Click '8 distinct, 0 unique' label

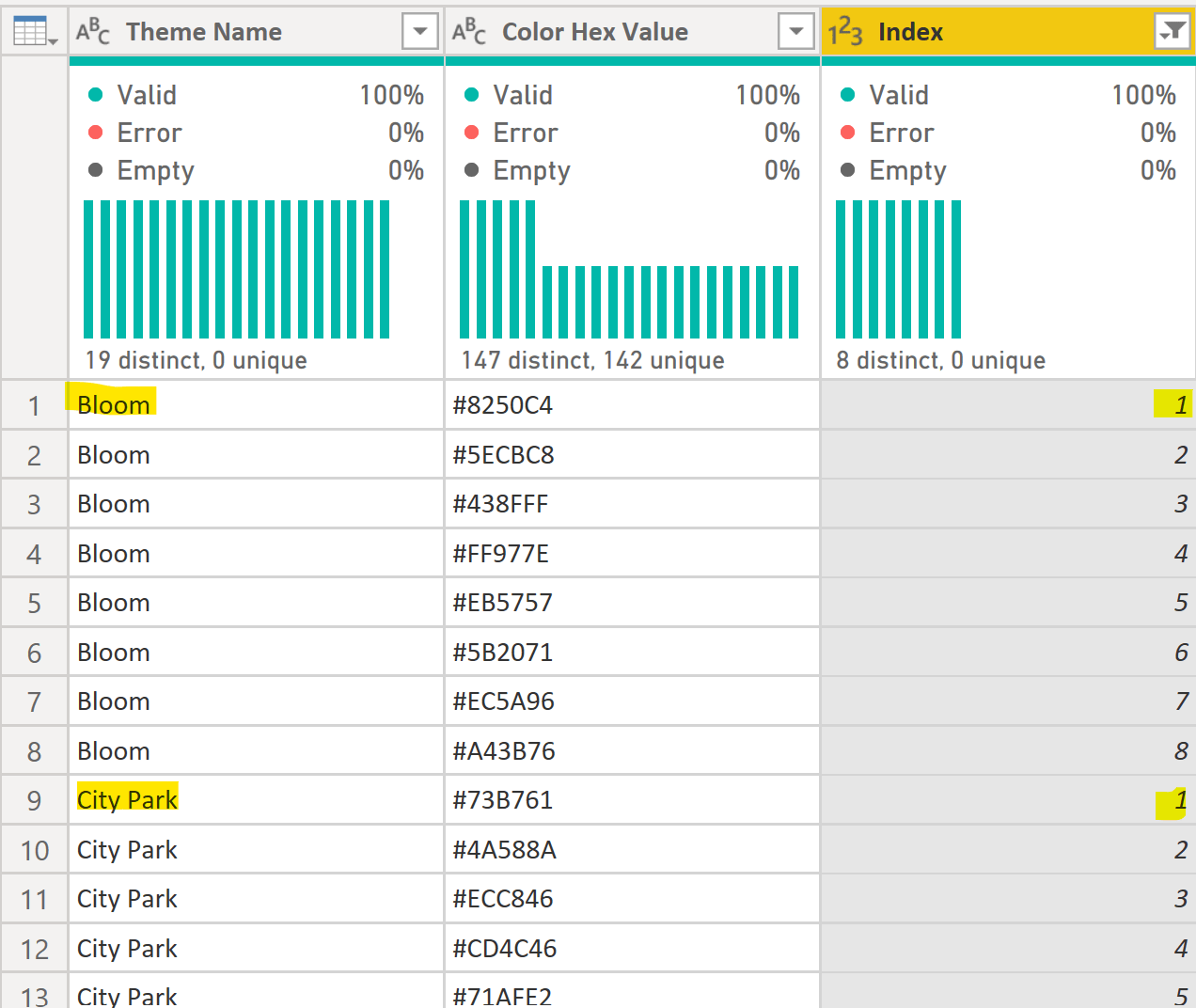(941, 360)
